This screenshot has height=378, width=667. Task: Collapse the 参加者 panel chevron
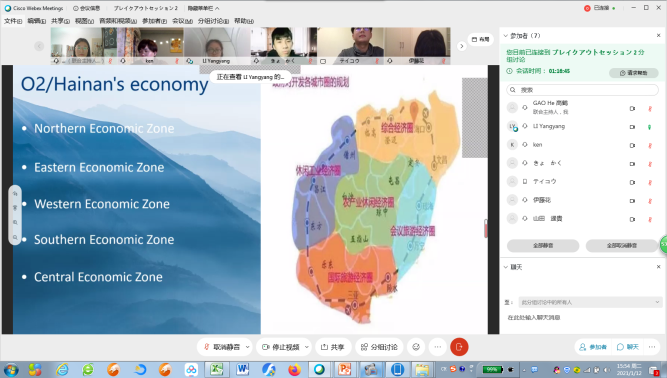[x=505, y=36]
